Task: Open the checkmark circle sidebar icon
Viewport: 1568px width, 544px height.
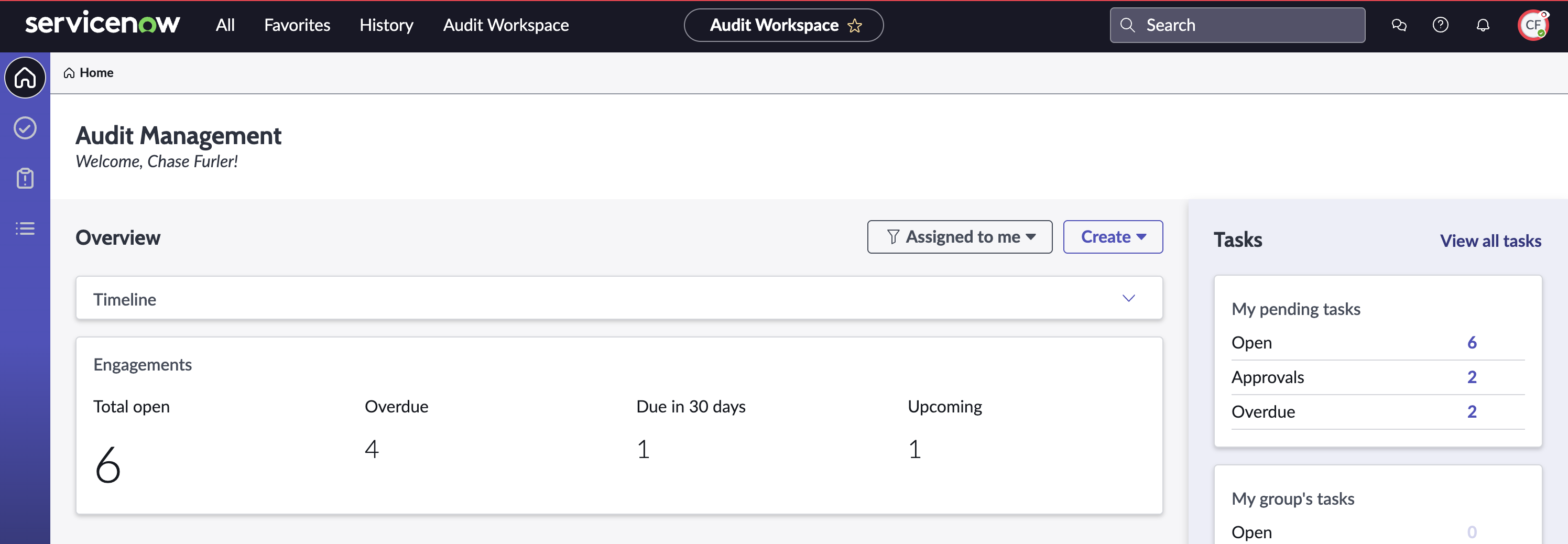Action: 25,128
